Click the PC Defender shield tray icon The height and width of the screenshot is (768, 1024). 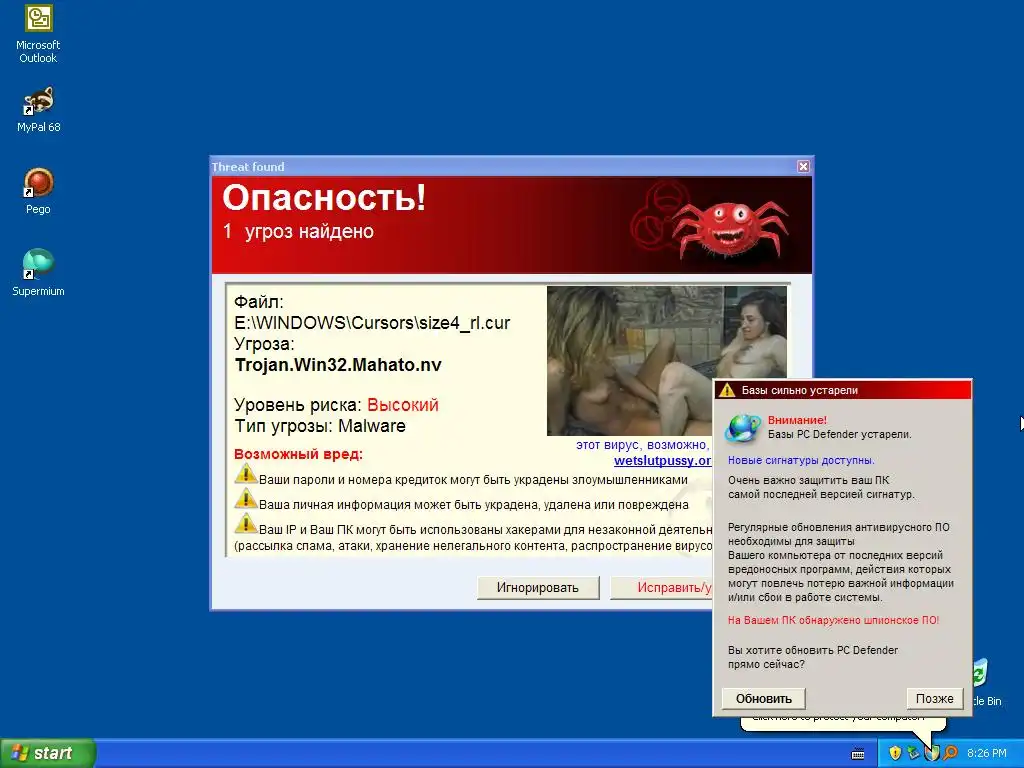pos(932,753)
